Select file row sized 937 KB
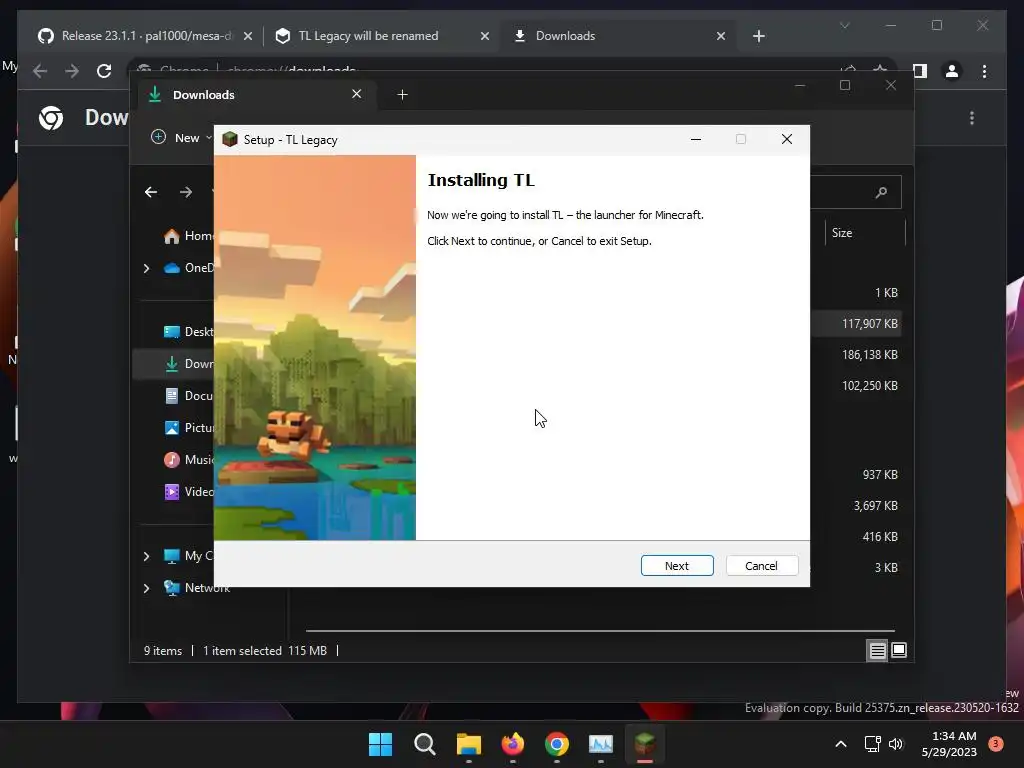1024x768 pixels. point(856,475)
